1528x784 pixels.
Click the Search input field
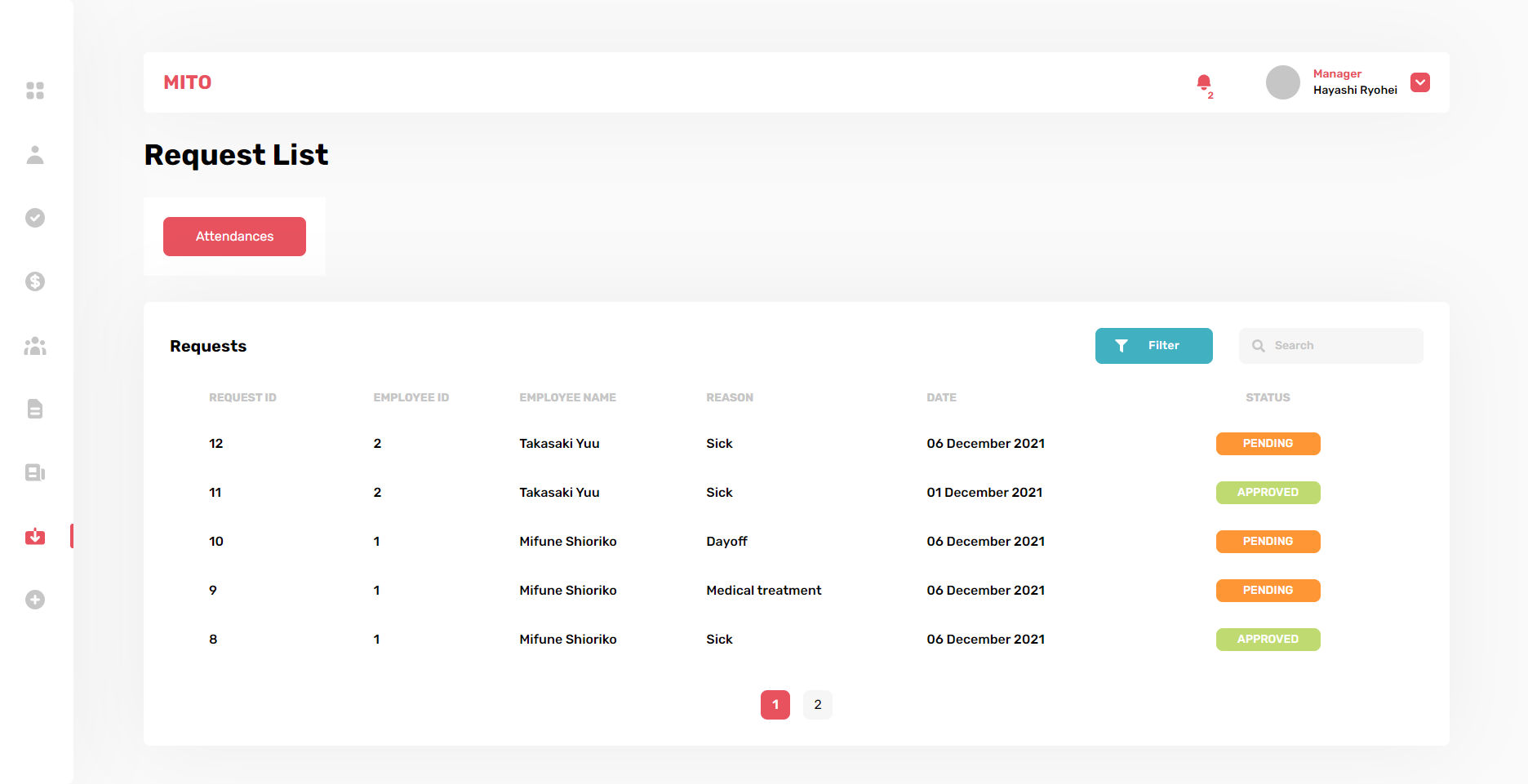pos(1339,346)
